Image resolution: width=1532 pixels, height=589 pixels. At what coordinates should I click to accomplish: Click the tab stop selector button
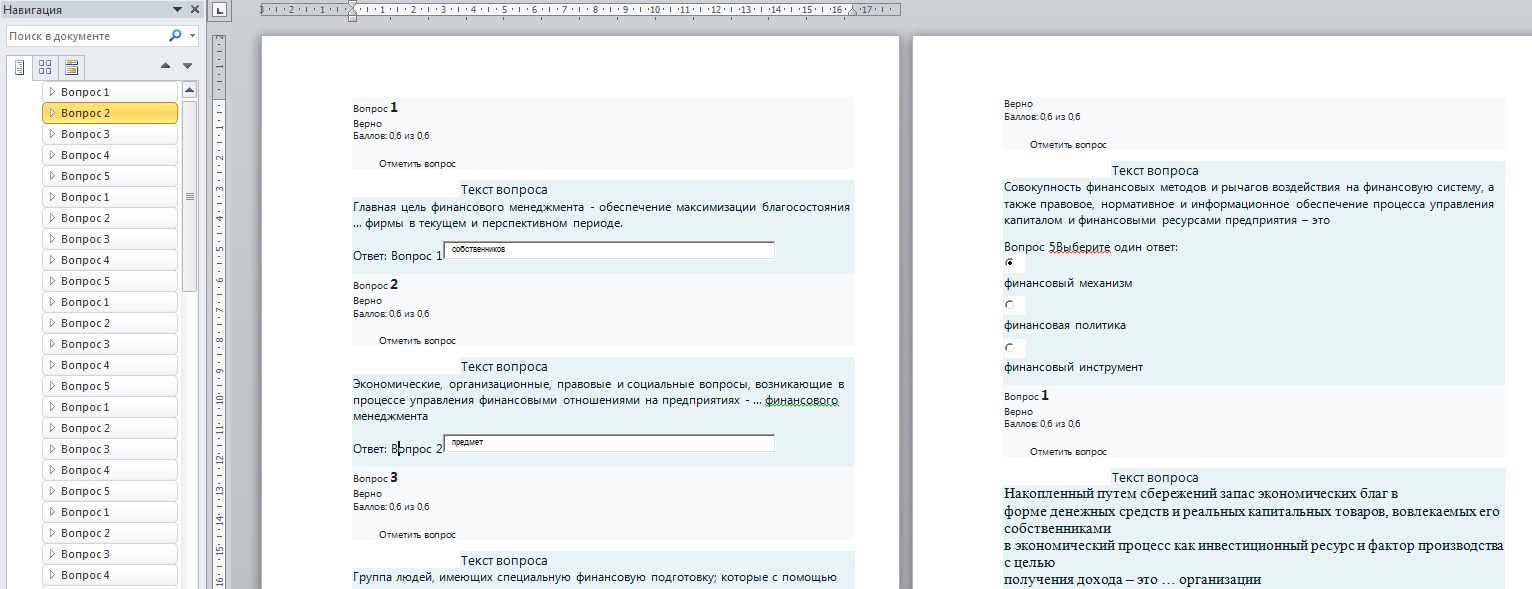click(221, 11)
